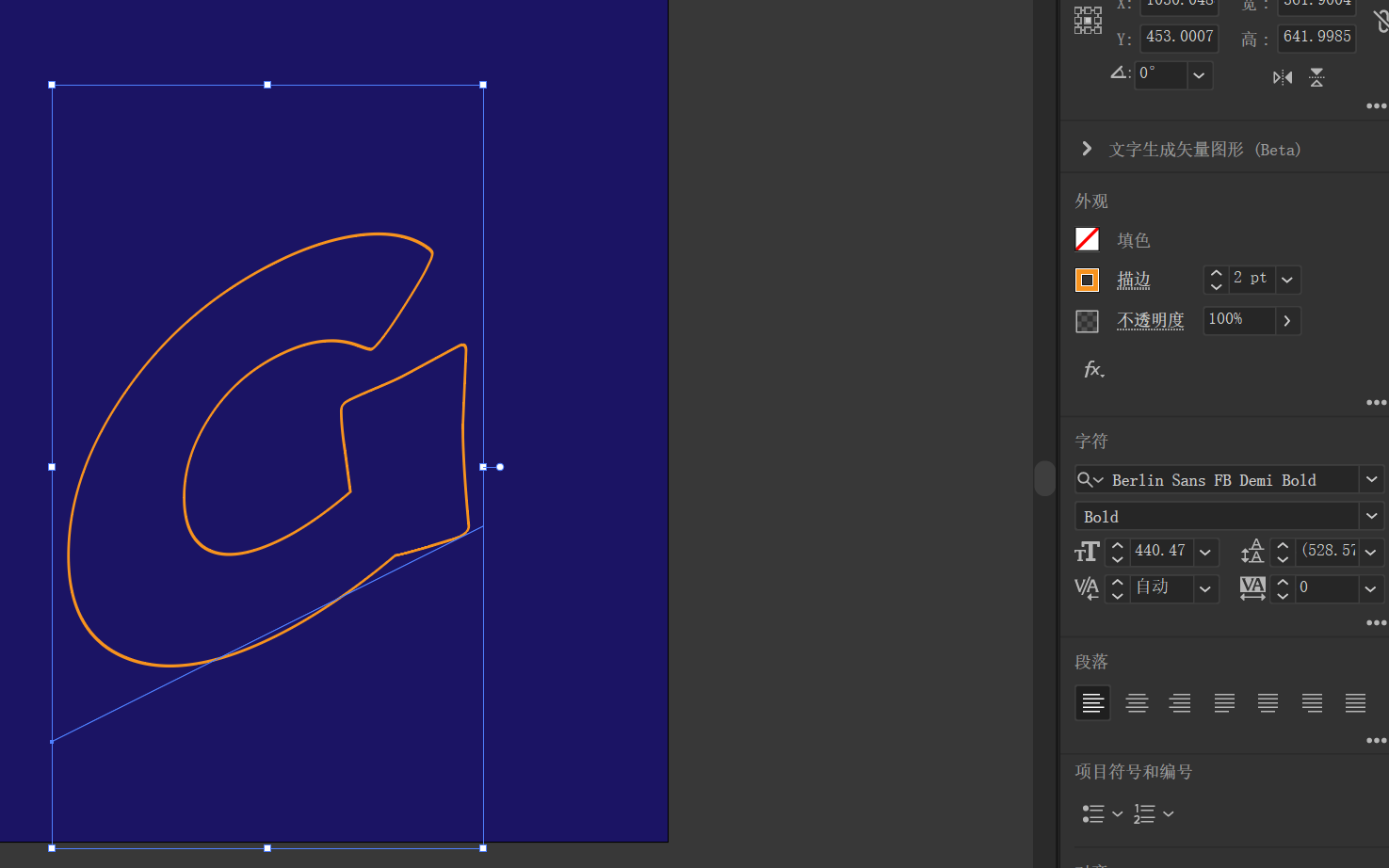
Task: Open the kerning dropdown
Action: 1205,589
